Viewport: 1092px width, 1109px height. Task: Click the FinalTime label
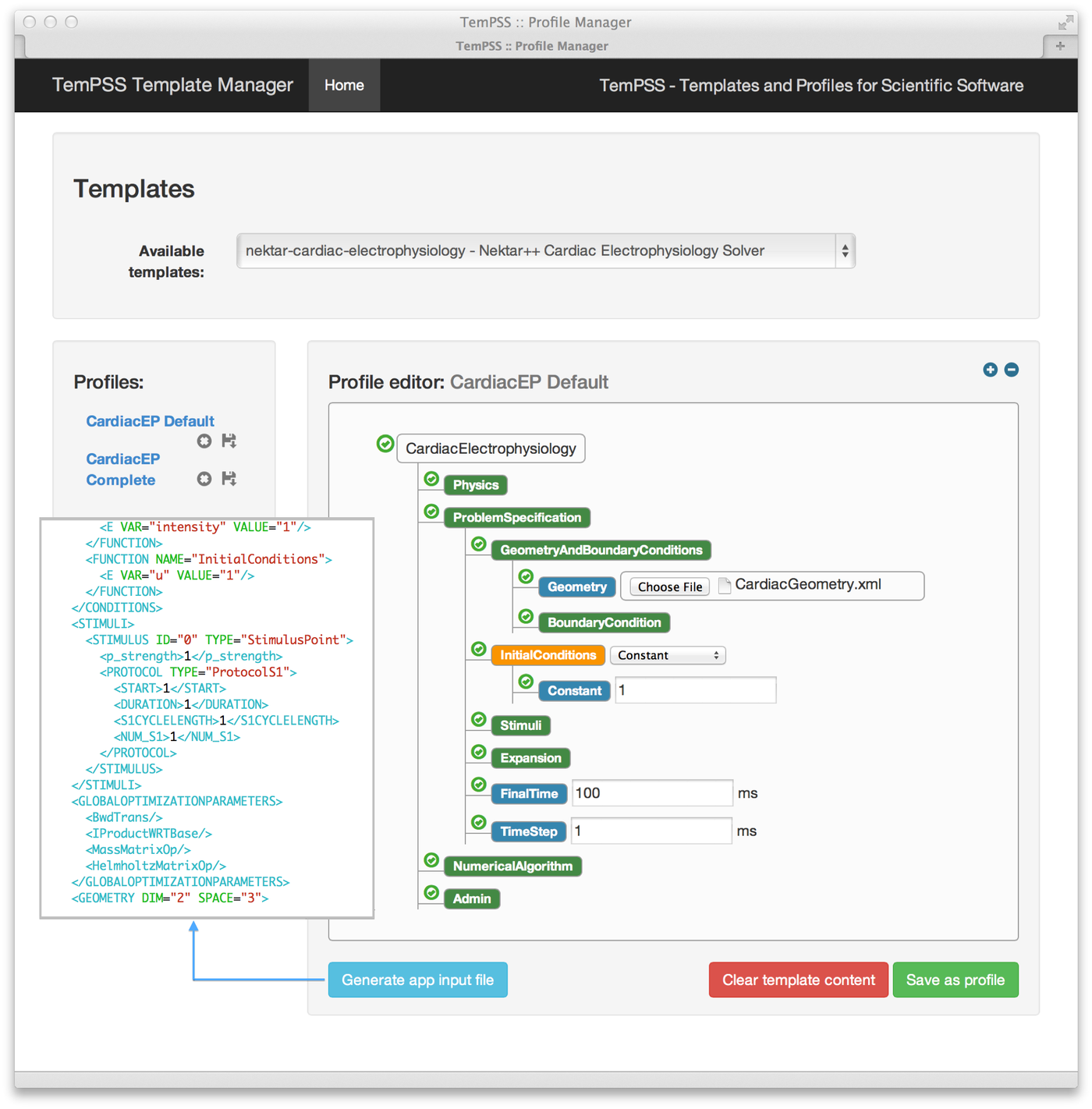529,794
